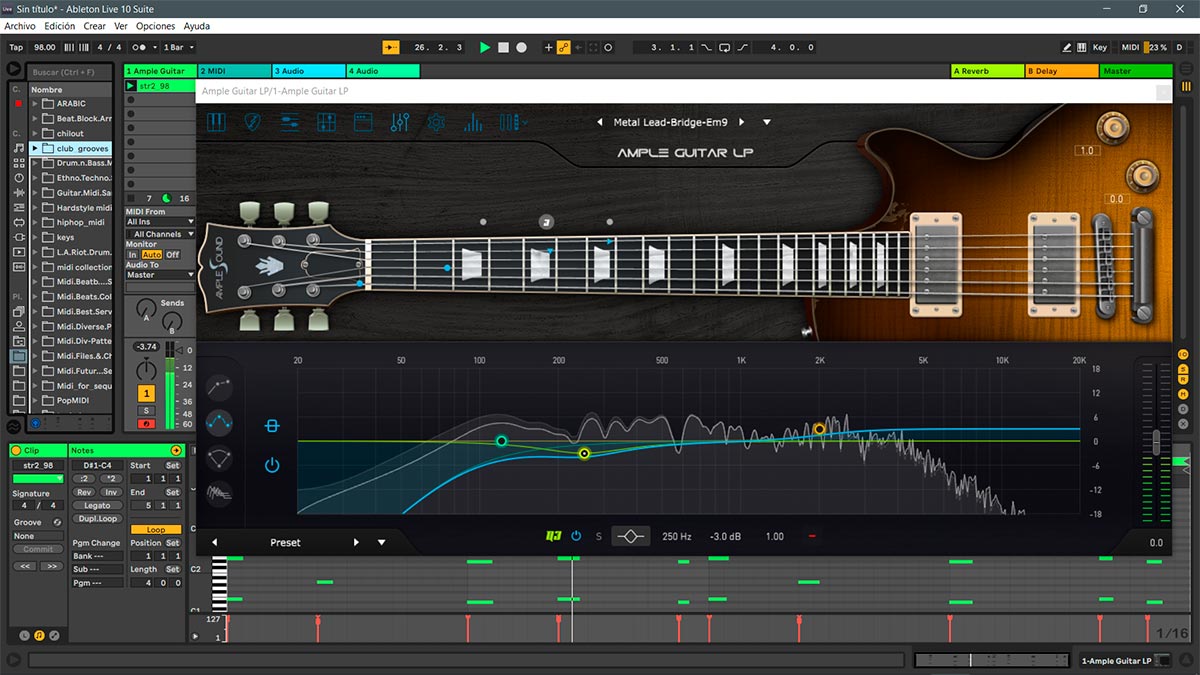Set Monitor to Off
Viewport: 1200px width, 675px height.
tap(172, 255)
